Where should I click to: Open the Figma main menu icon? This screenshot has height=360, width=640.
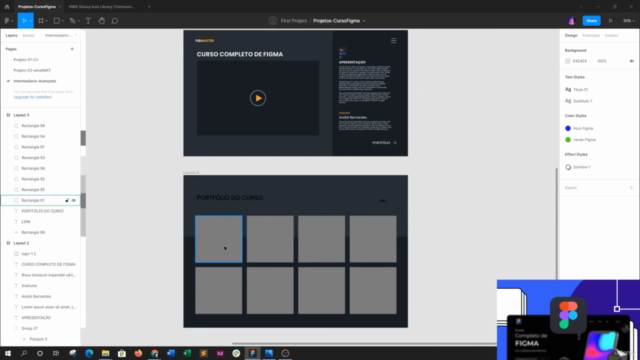(x=7, y=20)
